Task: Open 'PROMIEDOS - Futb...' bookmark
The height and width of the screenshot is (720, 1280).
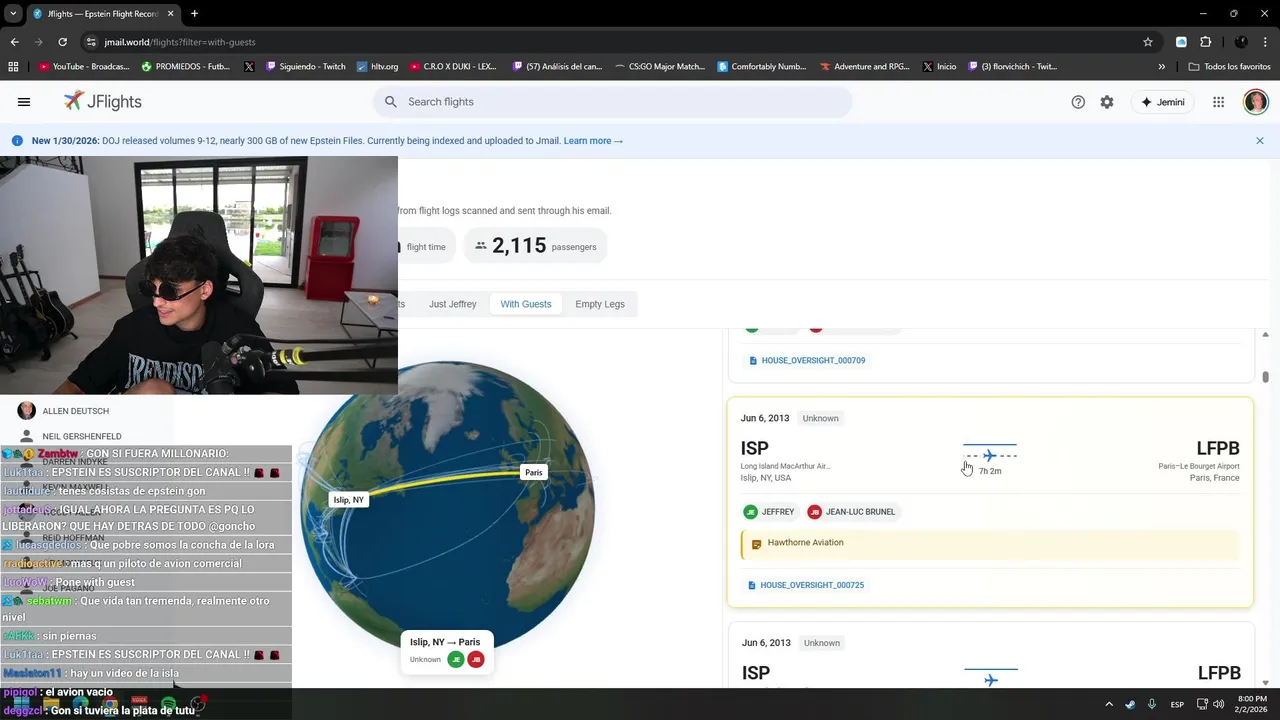Action: [x=186, y=67]
